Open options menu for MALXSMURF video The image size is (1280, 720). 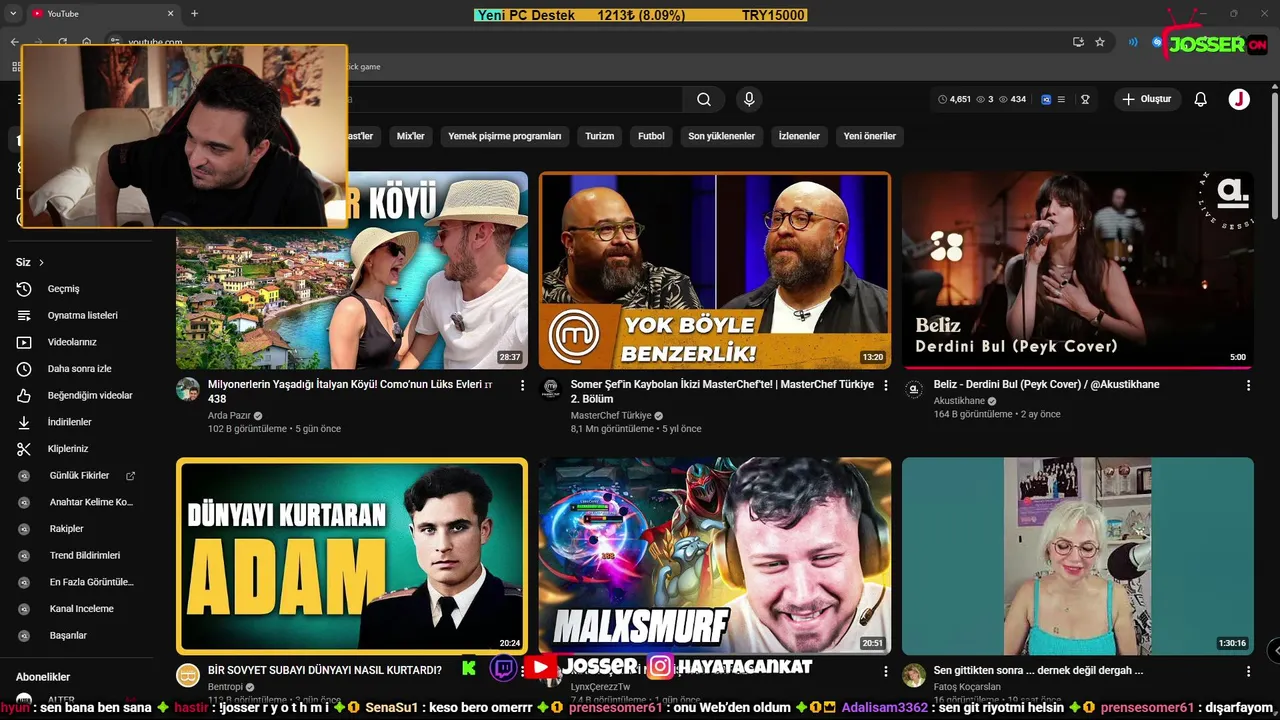pyautogui.click(x=885, y=671)
